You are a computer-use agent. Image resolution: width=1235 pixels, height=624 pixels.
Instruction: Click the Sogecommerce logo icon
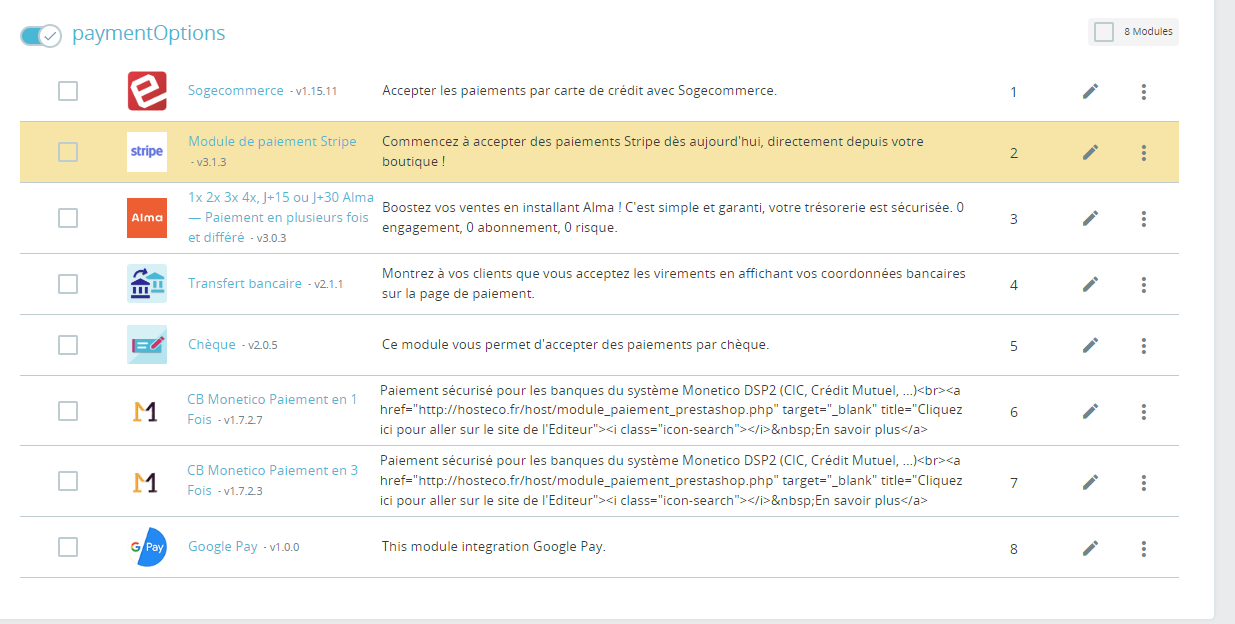(147, 91)
